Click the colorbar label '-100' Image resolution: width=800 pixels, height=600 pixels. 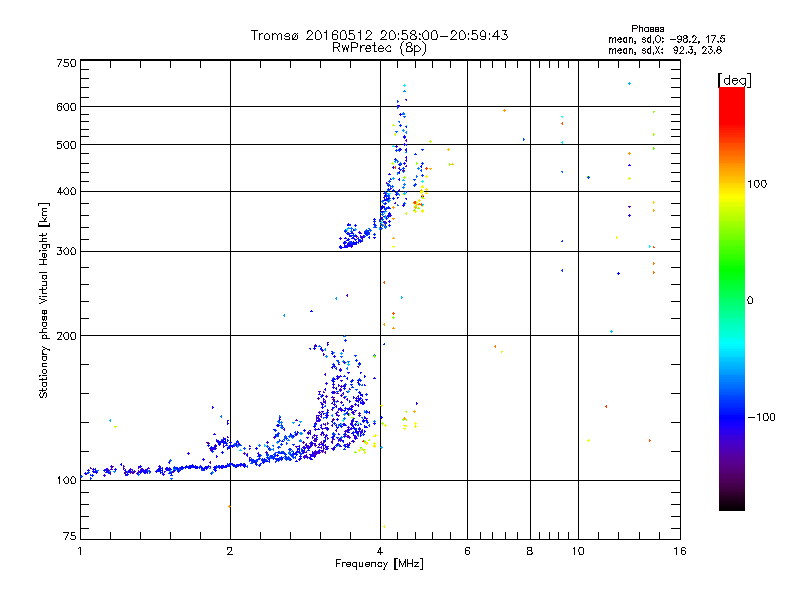761,417
